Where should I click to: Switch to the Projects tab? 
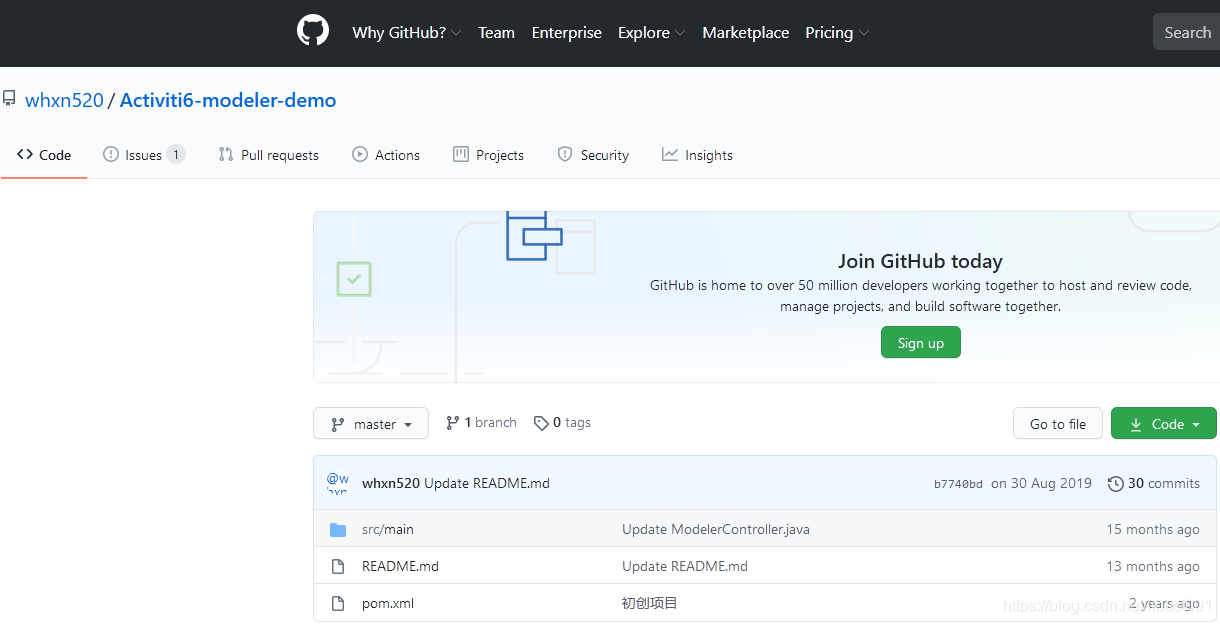[488, 154]
